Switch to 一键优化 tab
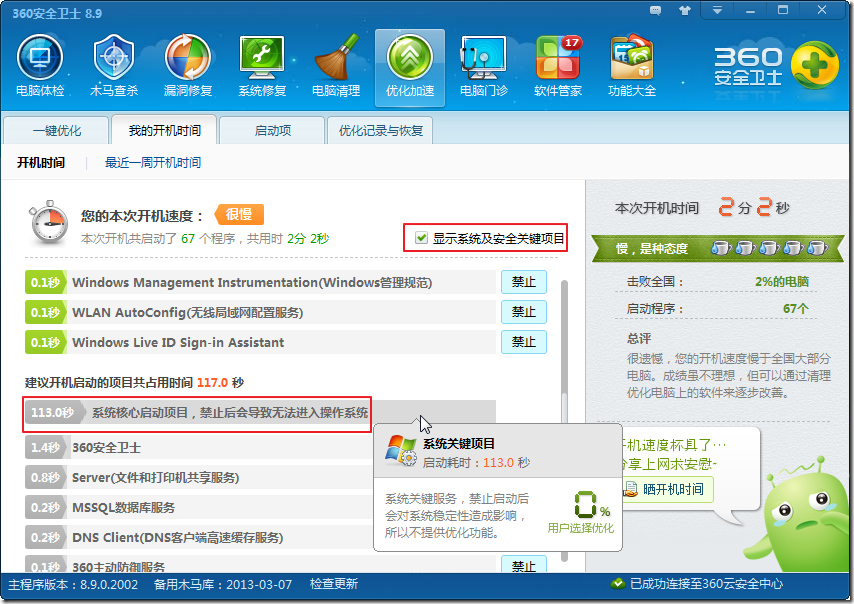The height and width of the screenshot is (604, 854). tap(57, 131)
